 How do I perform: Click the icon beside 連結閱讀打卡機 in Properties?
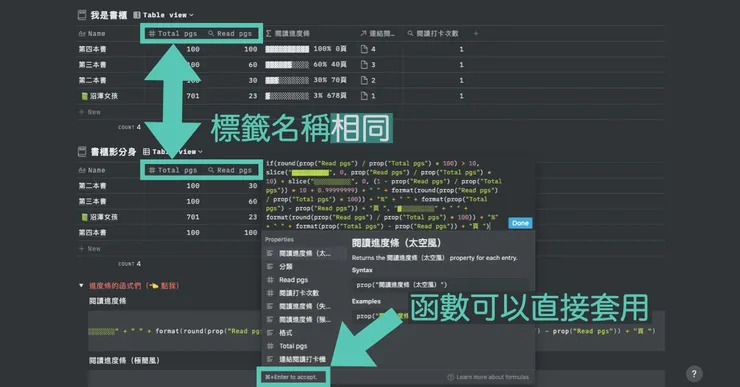(x=270, y=359)
